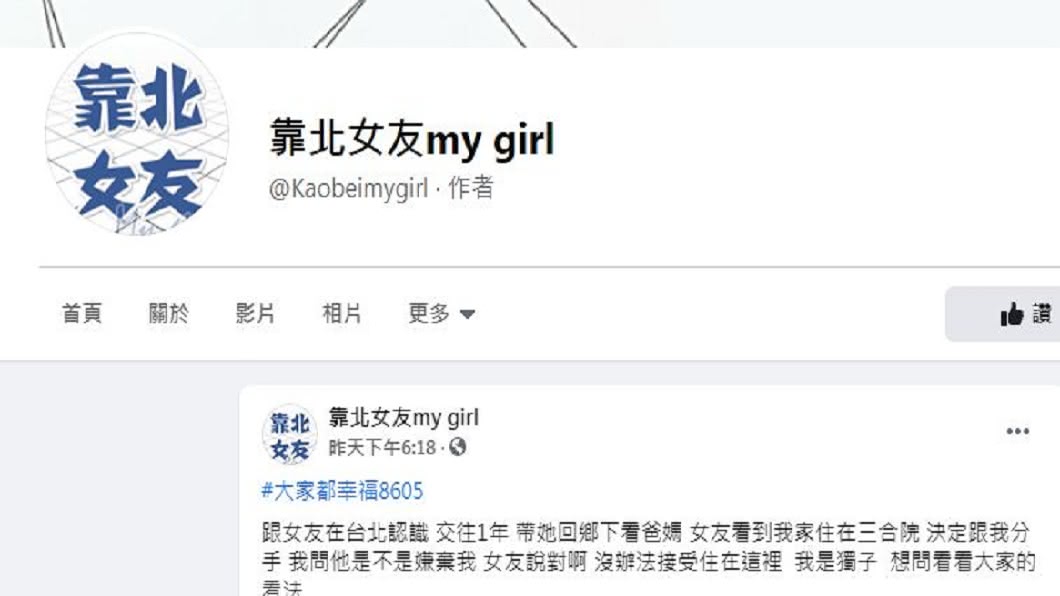Click the small post author avatar
Viewport: 1060px width, 596px height.
coord(289,435)
